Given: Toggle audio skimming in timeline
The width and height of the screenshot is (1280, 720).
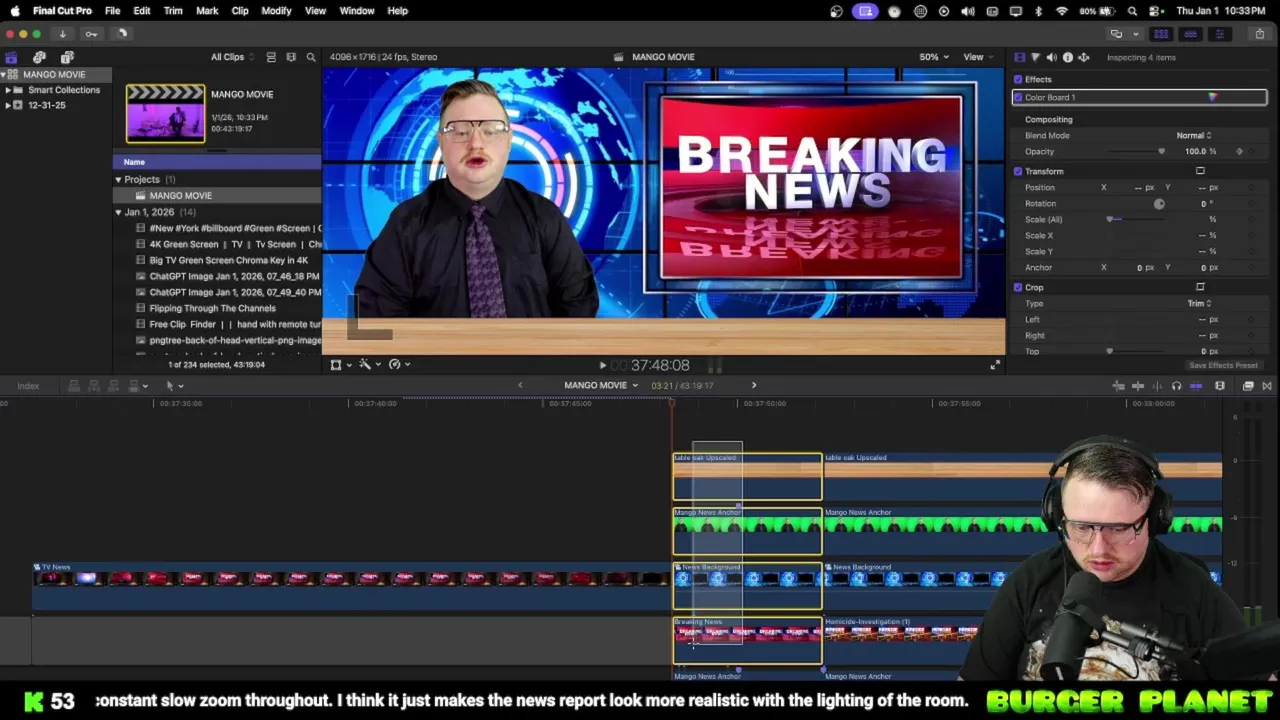Looking at the screenshot, I should (1176, 386).
